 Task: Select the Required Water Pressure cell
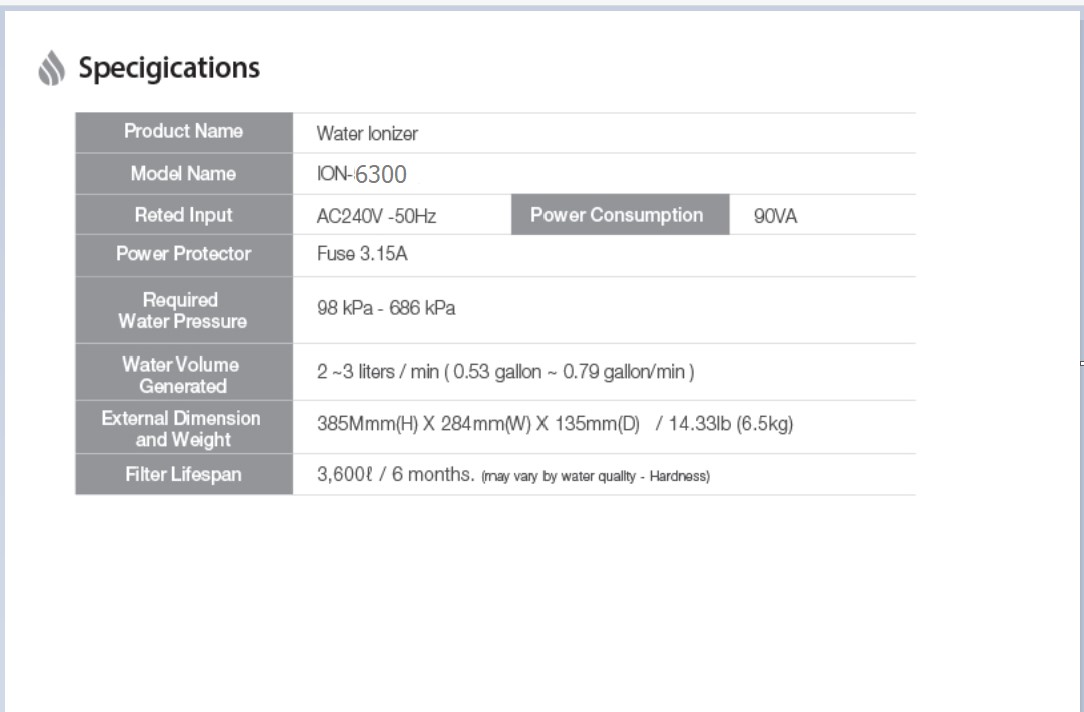point(184,310)
